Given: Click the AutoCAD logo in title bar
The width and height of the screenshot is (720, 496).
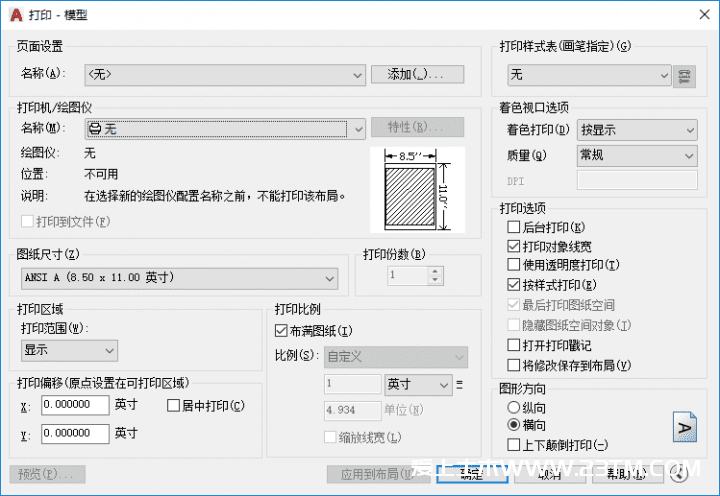Looking at the screenshot, I should tap(17, 15).
